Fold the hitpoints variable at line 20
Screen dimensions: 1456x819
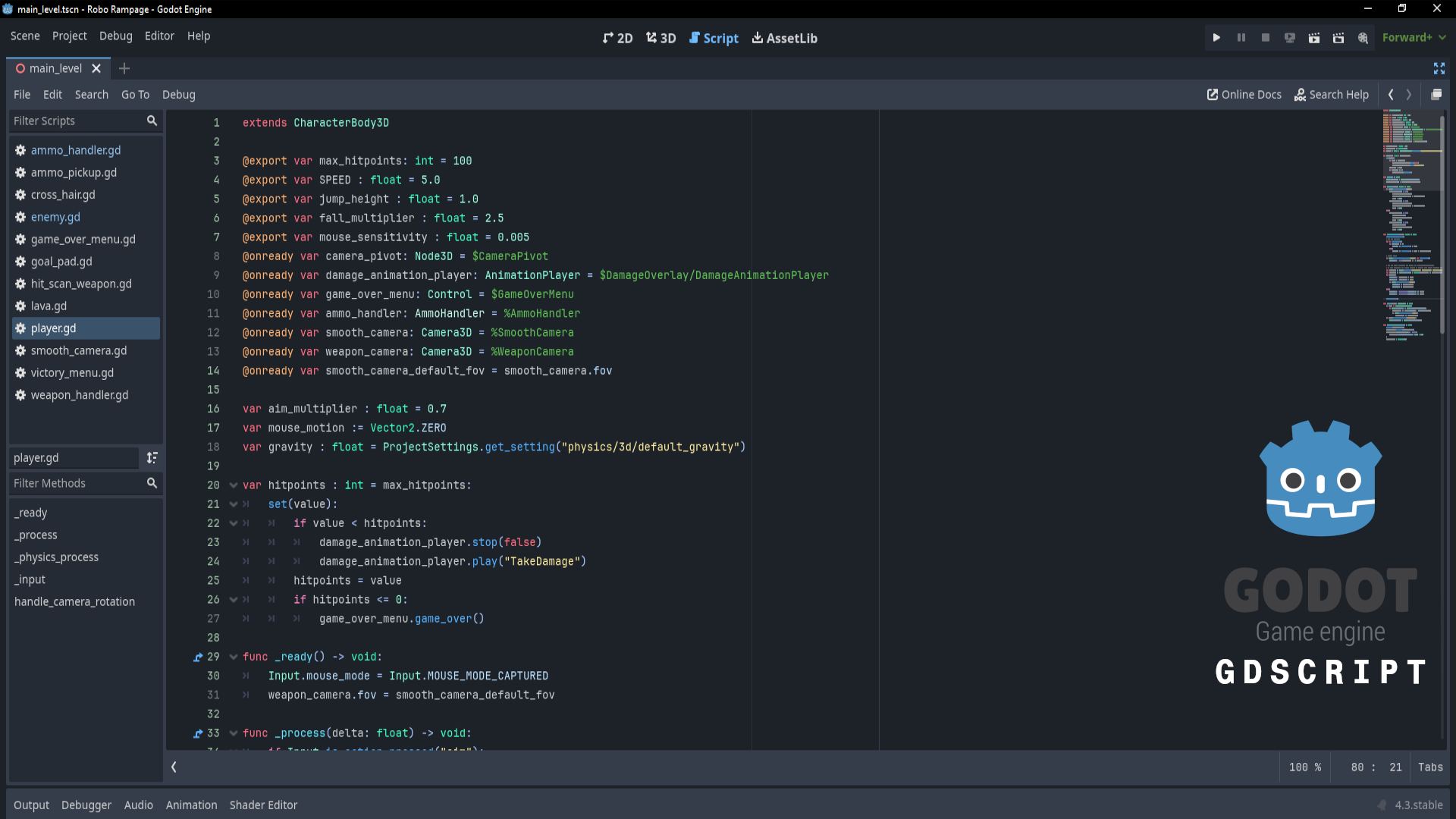tap(234, 485)
